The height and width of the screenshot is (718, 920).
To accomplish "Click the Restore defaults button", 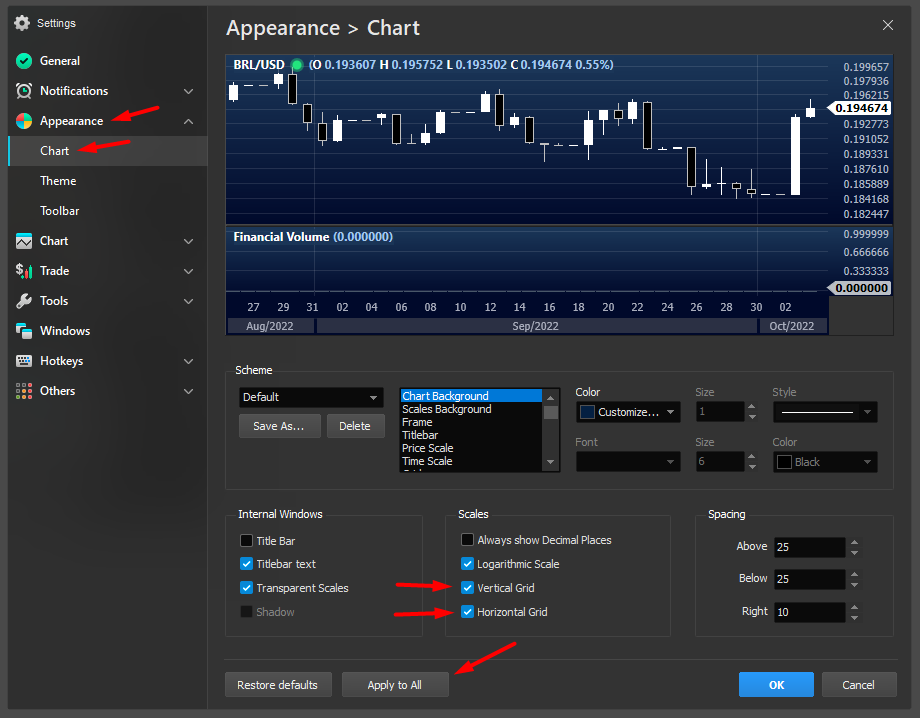I will click(277, 685).
